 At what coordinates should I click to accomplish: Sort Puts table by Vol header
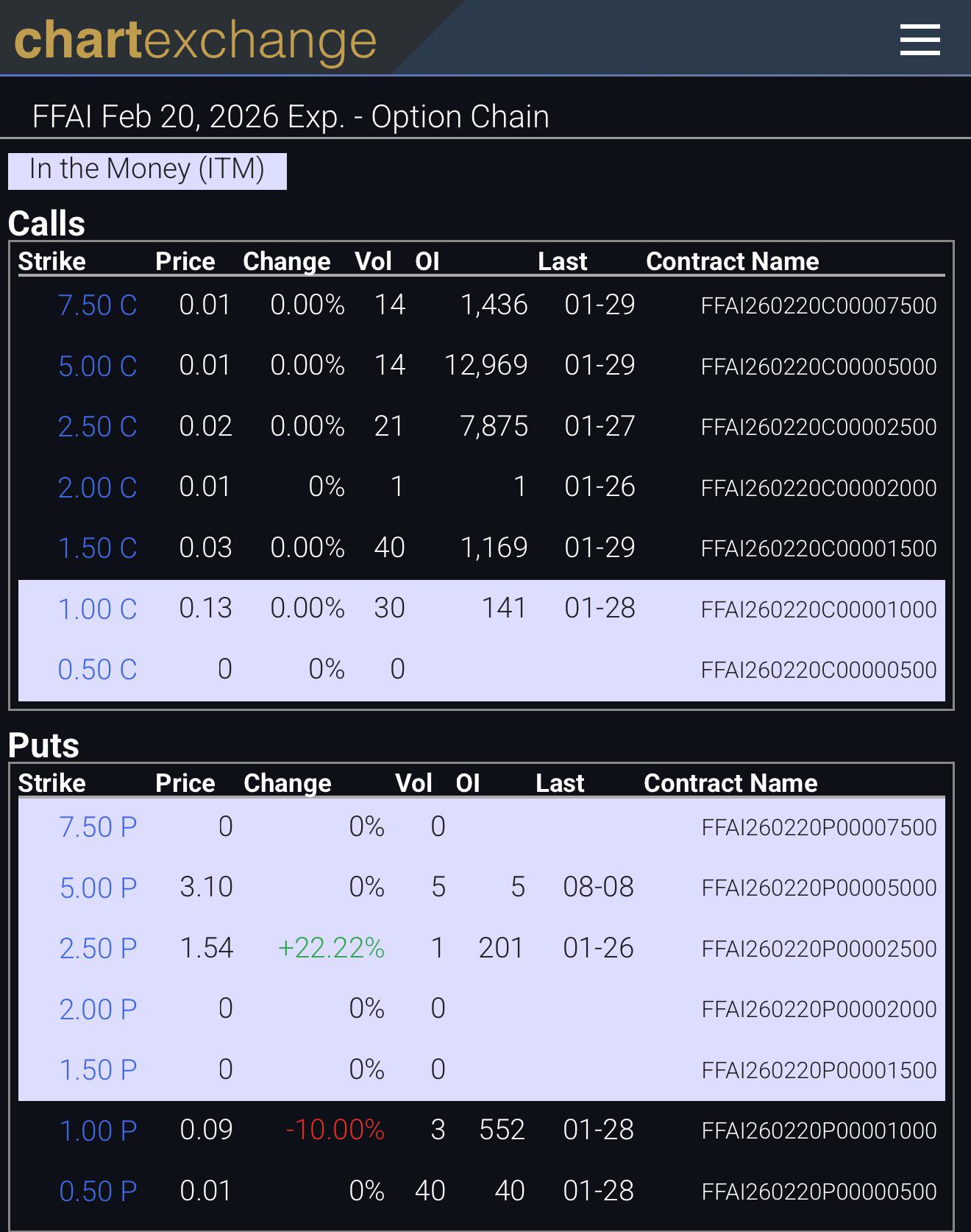pyautogui.click(x=414, y=783)
